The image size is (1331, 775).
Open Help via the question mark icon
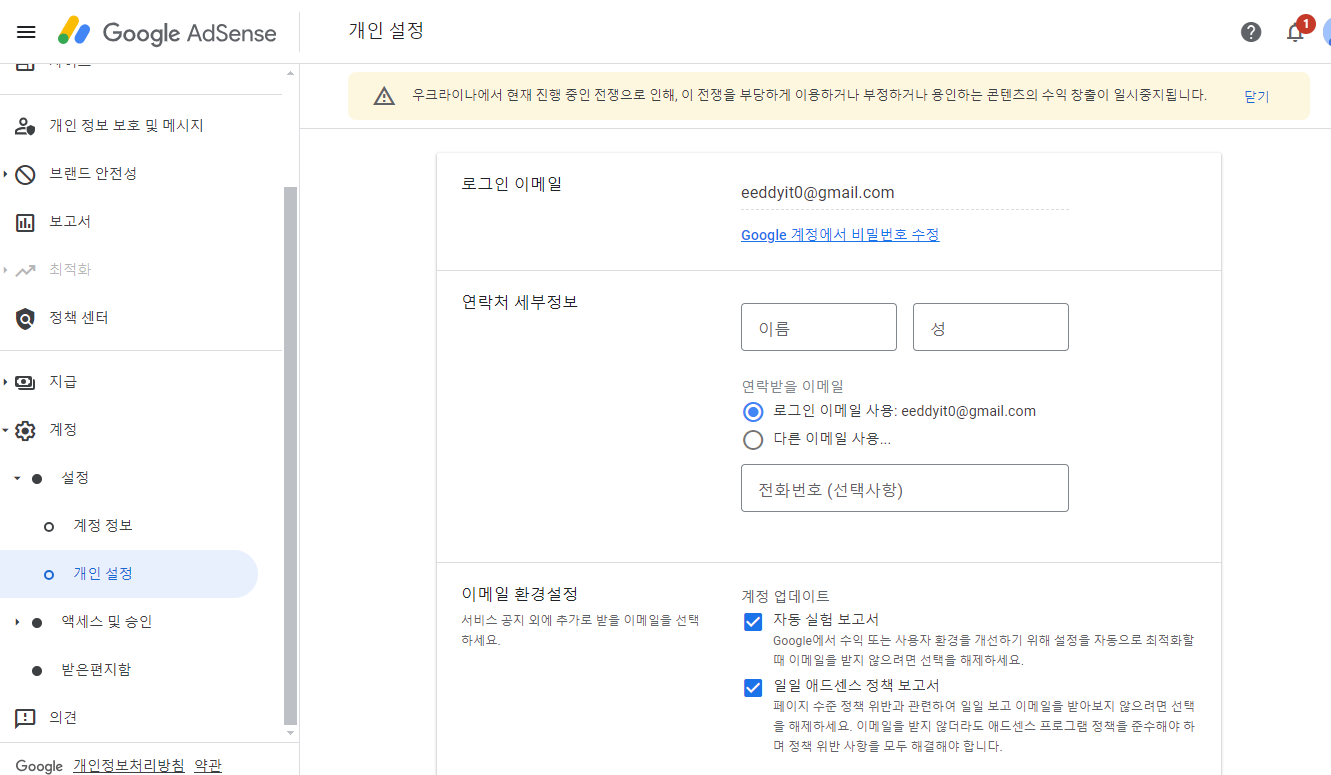(1250, 32)
